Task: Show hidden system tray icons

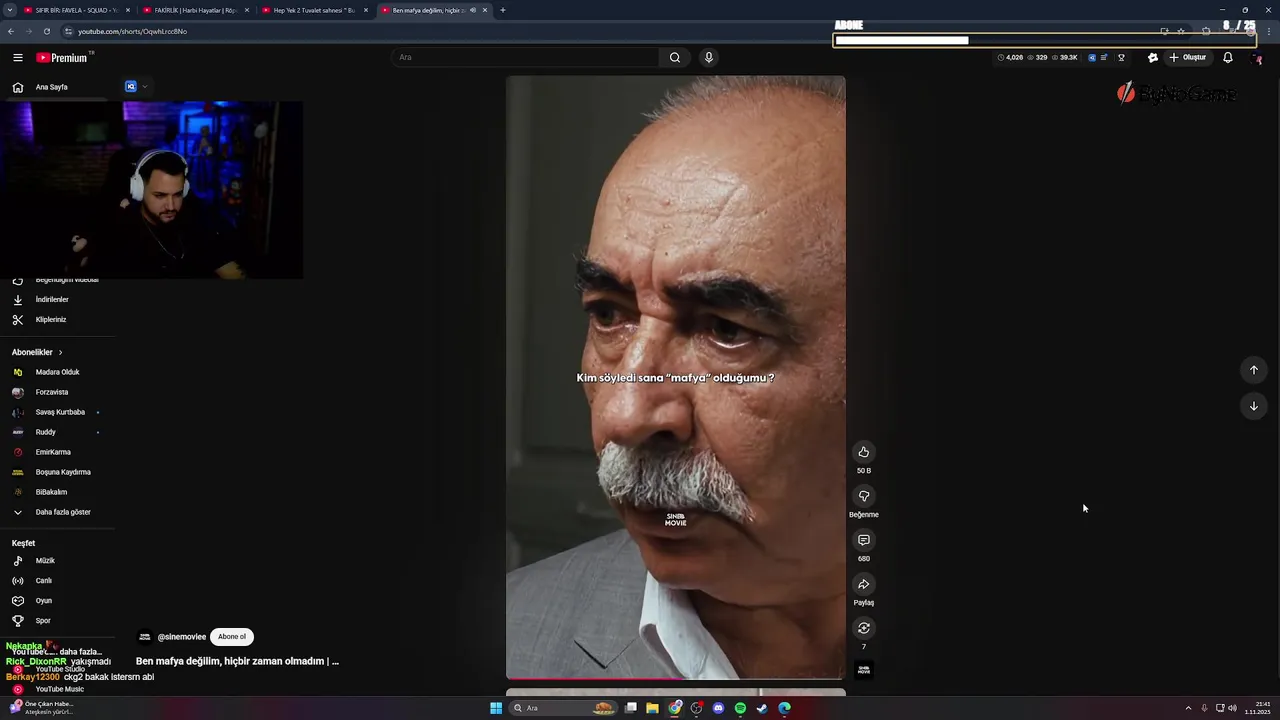Action: 1190,708
